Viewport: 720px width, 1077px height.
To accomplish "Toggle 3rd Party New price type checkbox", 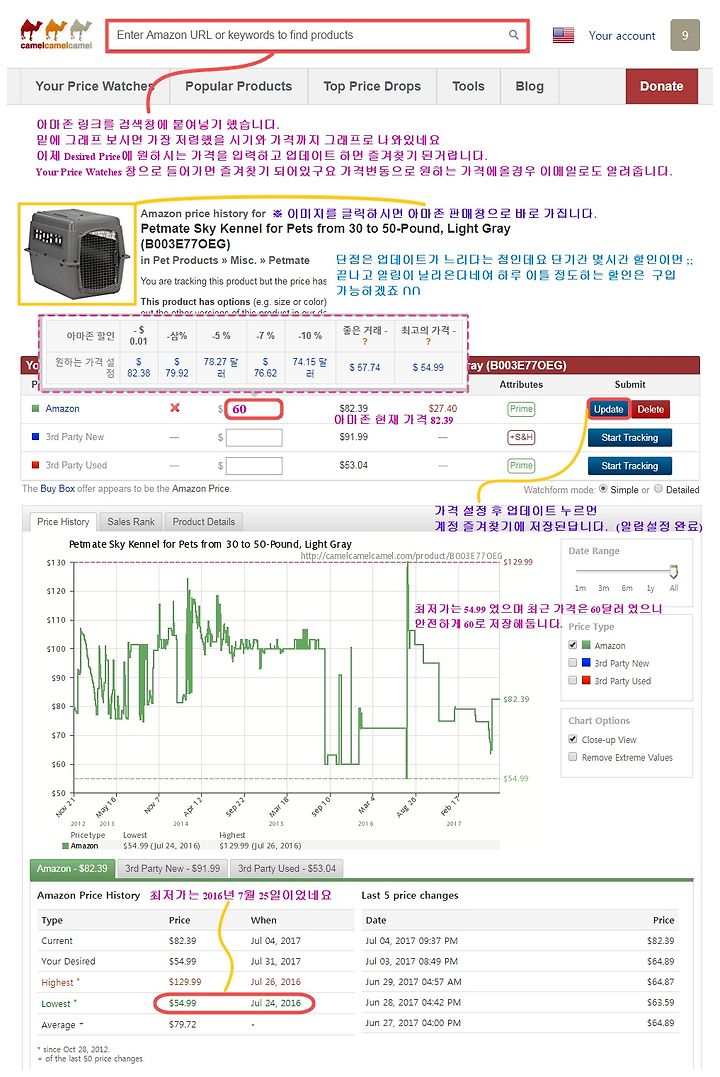I will (x=572, y=663).
